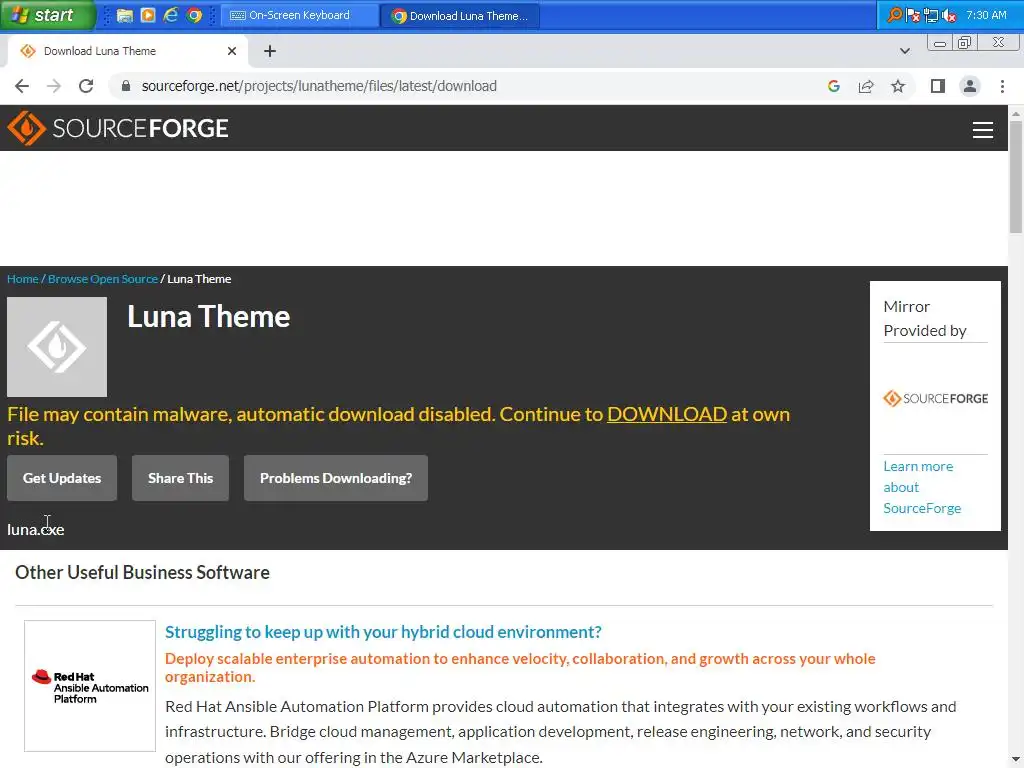Click the Luna Theme page heading
Image resolution: width=1024 pixels, height=768 pixels.
208,317
